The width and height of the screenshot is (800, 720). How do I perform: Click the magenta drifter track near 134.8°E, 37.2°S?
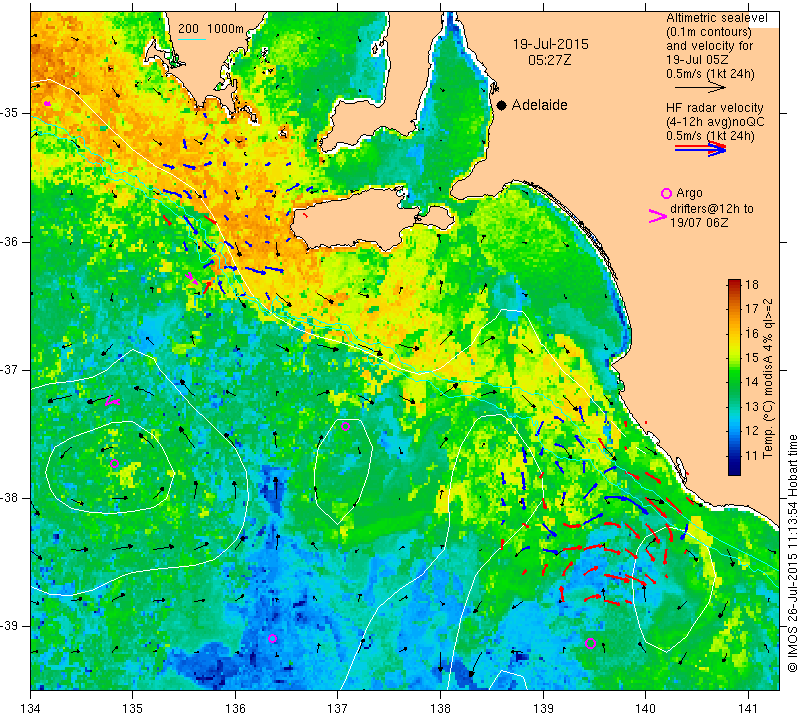tap(112, 401)
